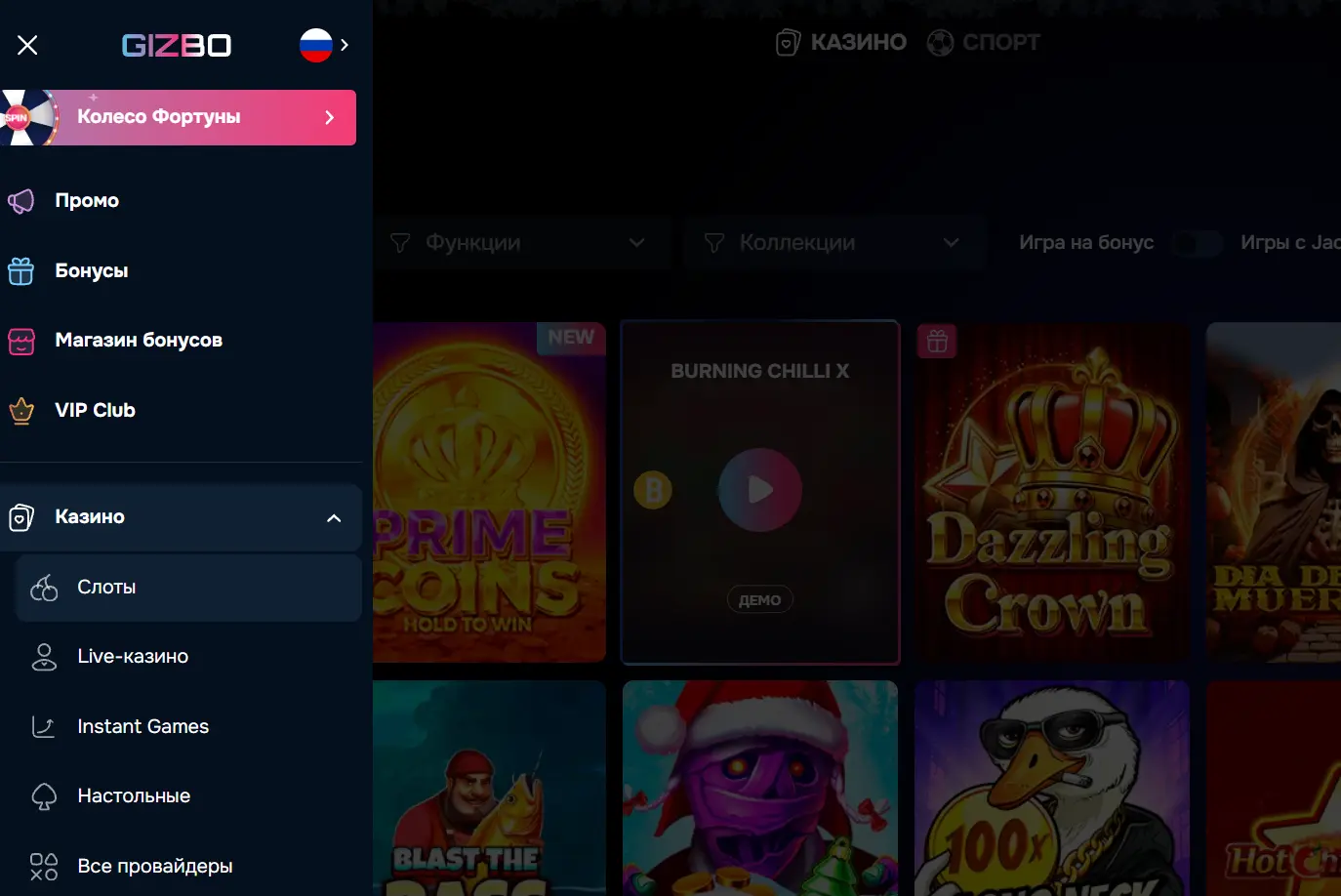Open Blast the Bass game thumbnail

[x=489, y=789]
